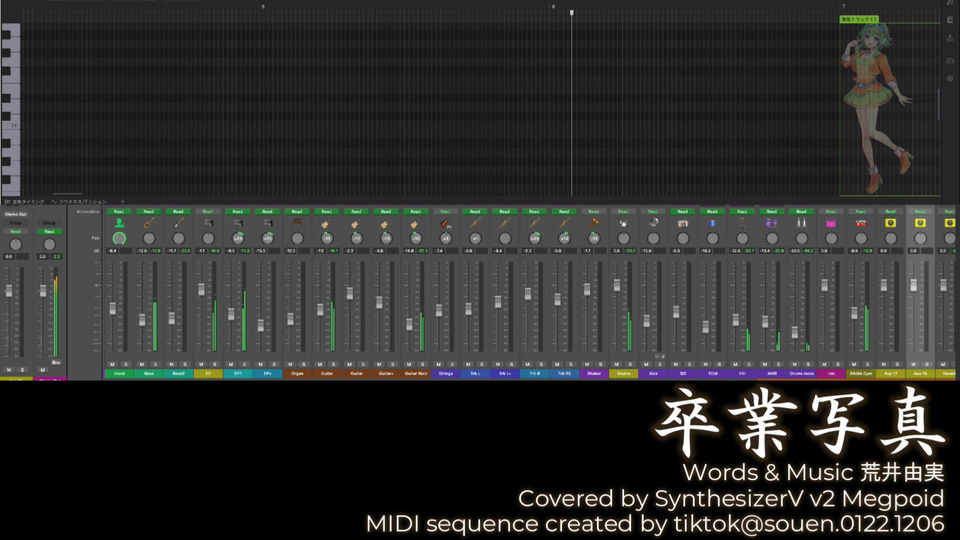Switch to the 音符タイミング tab

pyautogui.click(x=24, y=201)
